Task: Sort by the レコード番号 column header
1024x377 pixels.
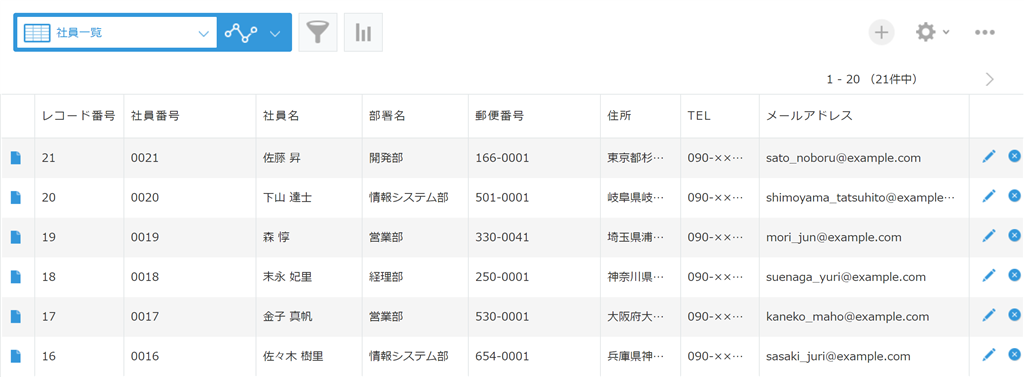Action: click(78, 116)
